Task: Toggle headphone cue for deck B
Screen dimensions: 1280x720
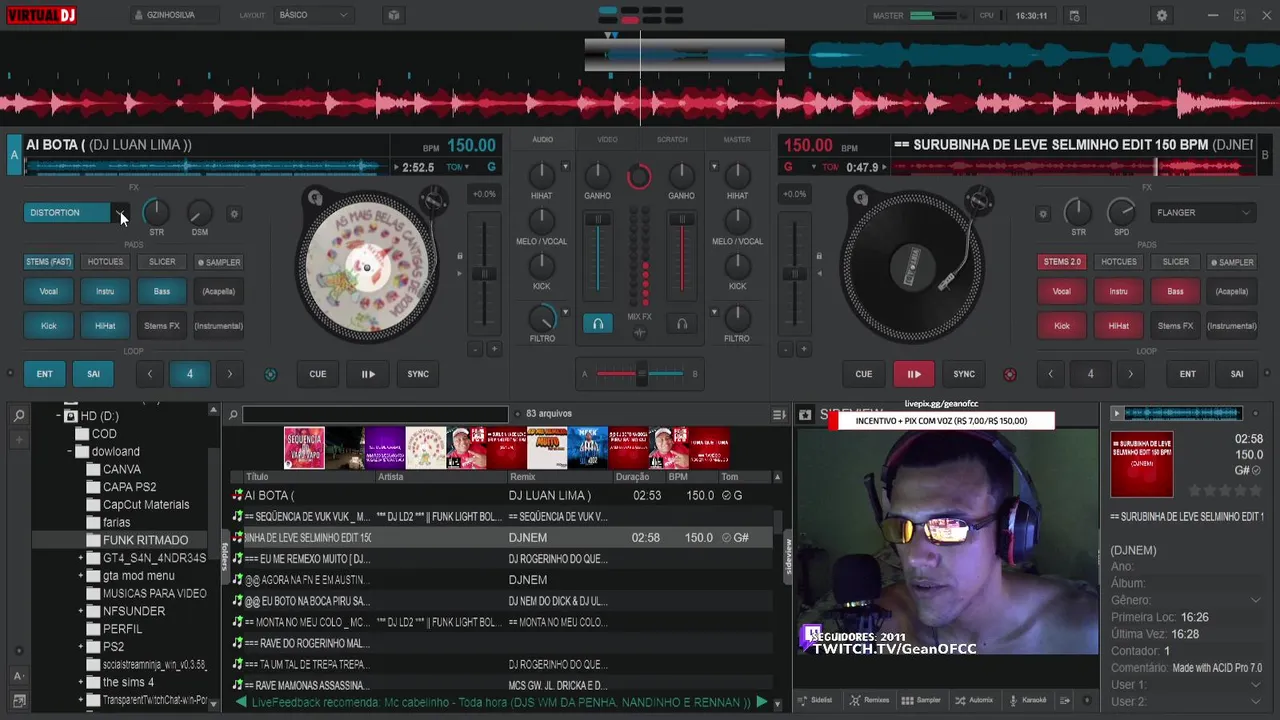Action: pos(682,324)
